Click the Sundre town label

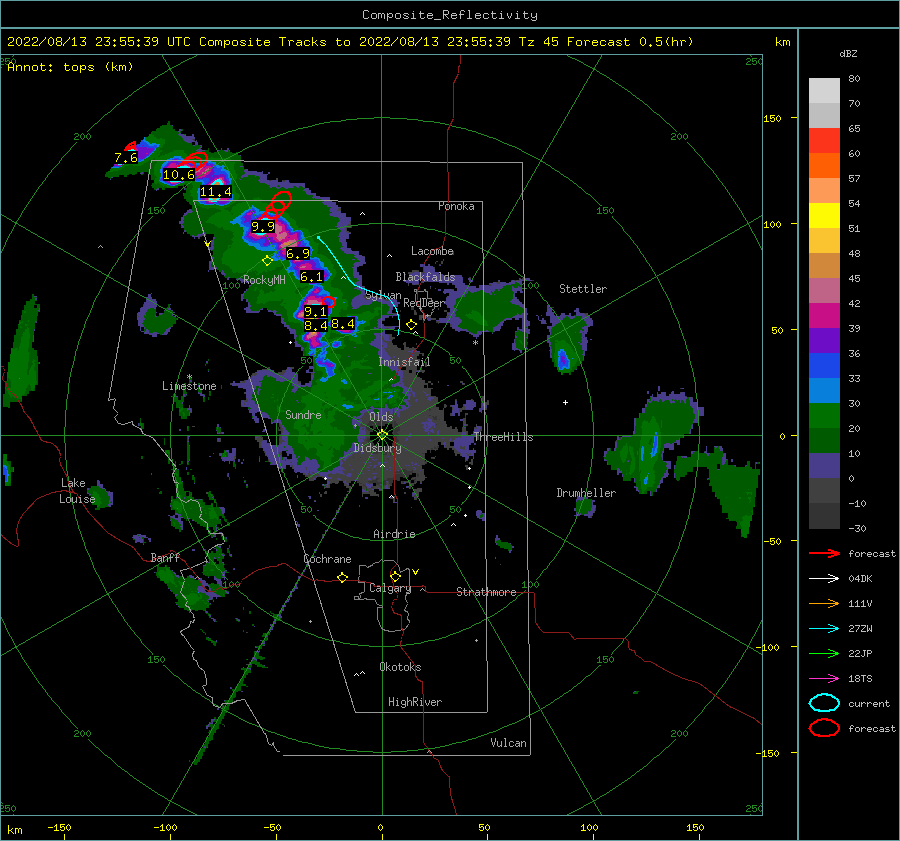tap(303, 414)
